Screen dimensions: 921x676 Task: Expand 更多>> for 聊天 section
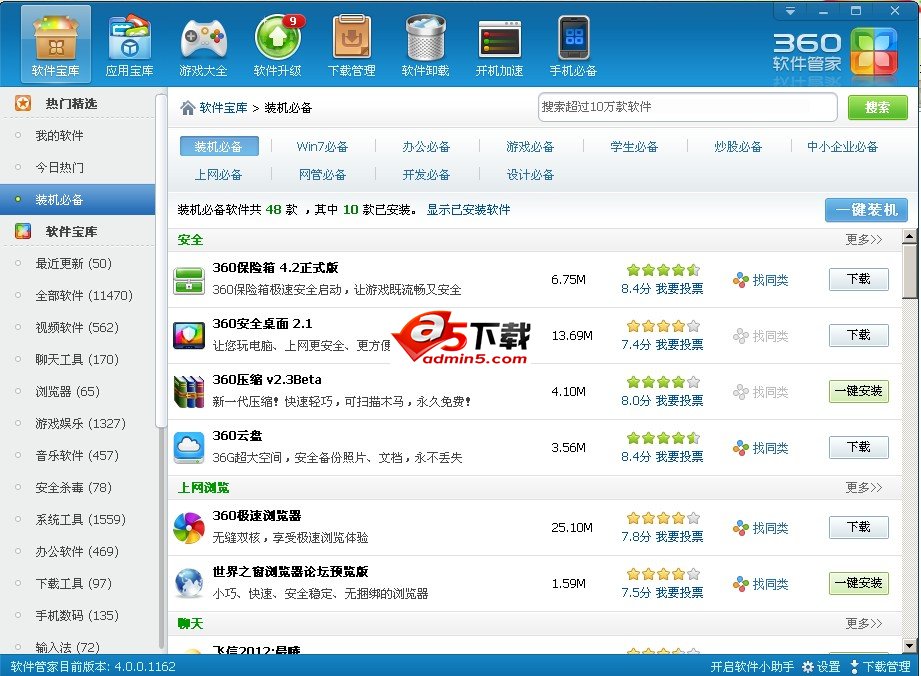click(863, 623)
